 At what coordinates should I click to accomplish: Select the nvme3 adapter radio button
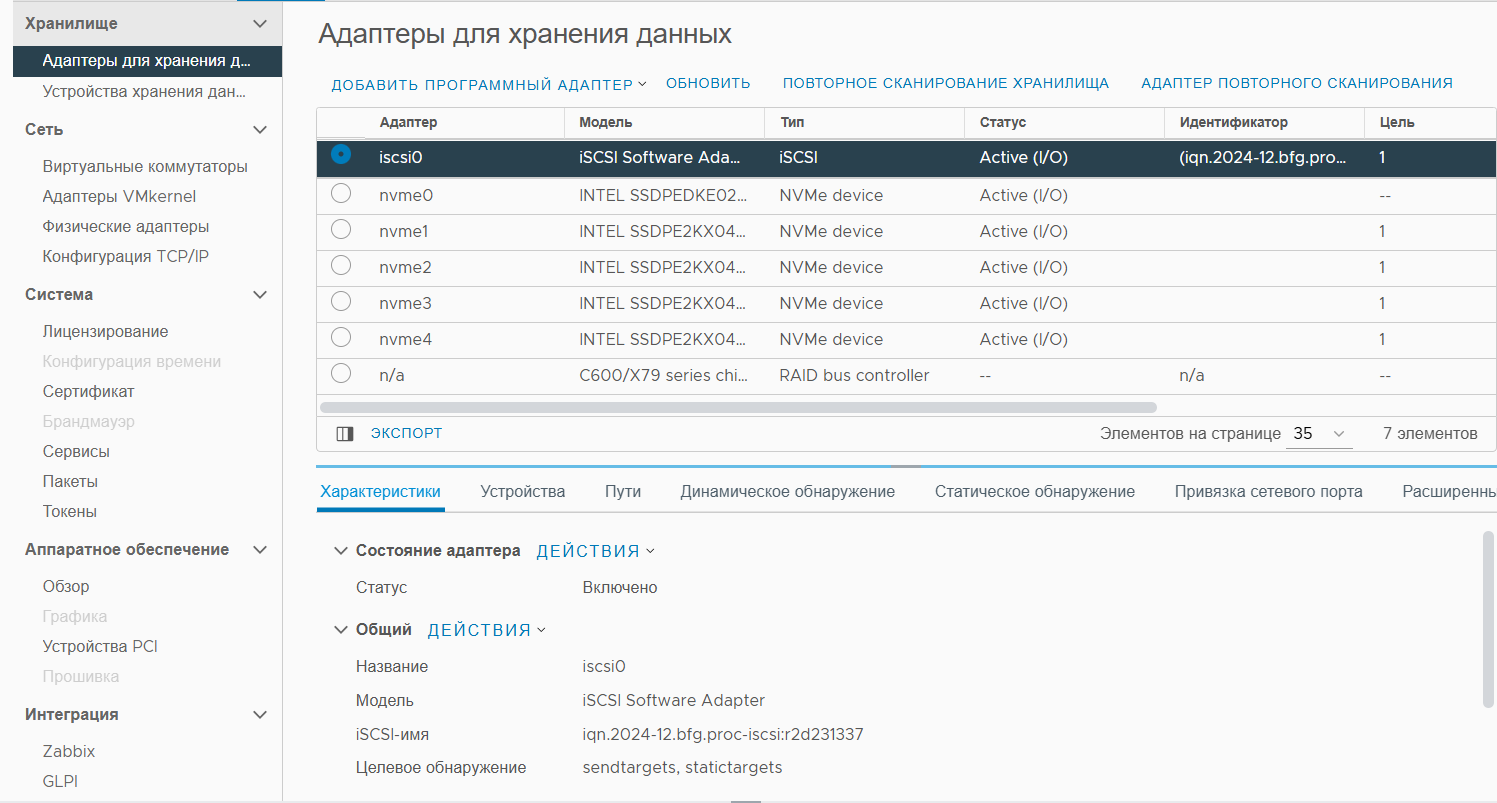click(x=341, y=302)
